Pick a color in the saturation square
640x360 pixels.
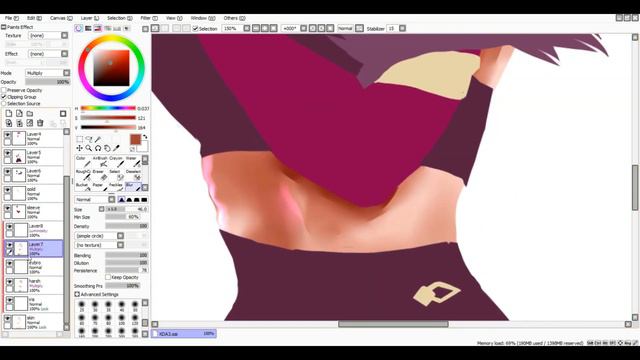pyautogui.click(x=111, y=68)
